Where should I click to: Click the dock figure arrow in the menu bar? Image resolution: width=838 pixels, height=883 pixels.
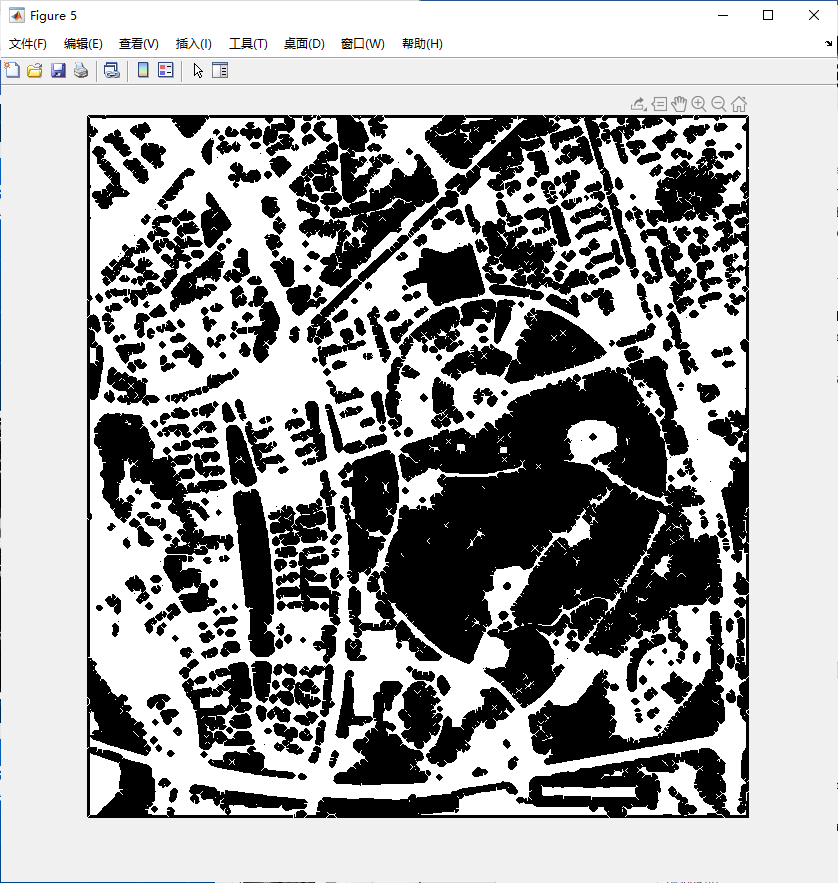click(x=828, y=44)
